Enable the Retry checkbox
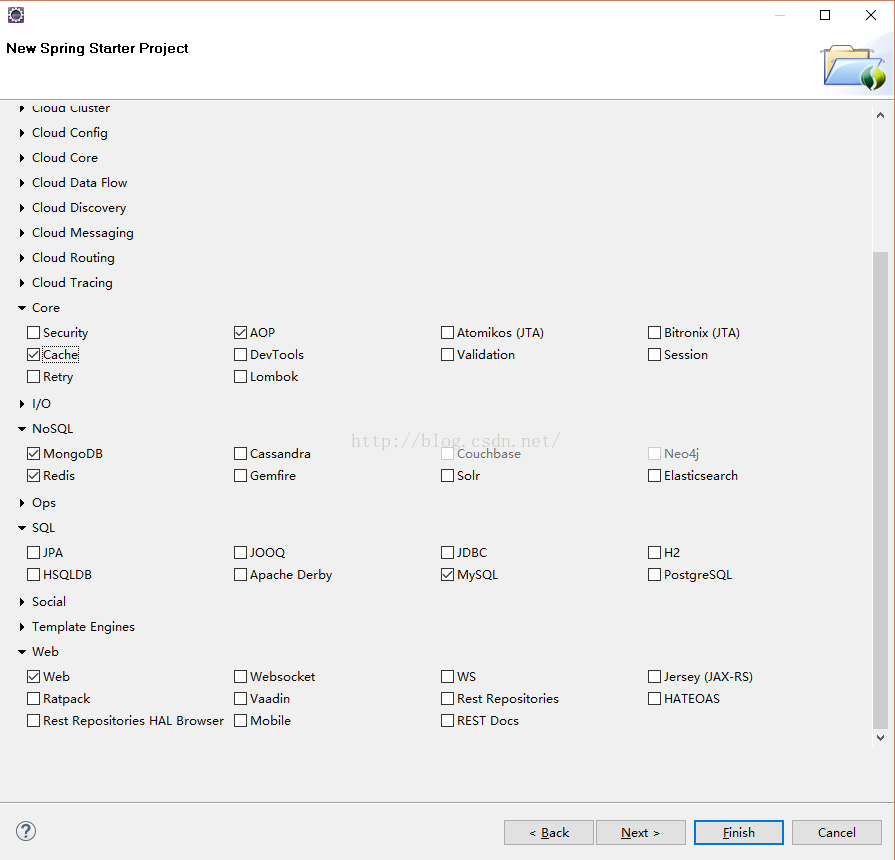The width and height of the screenshot is (895, 860). (34, 377)
